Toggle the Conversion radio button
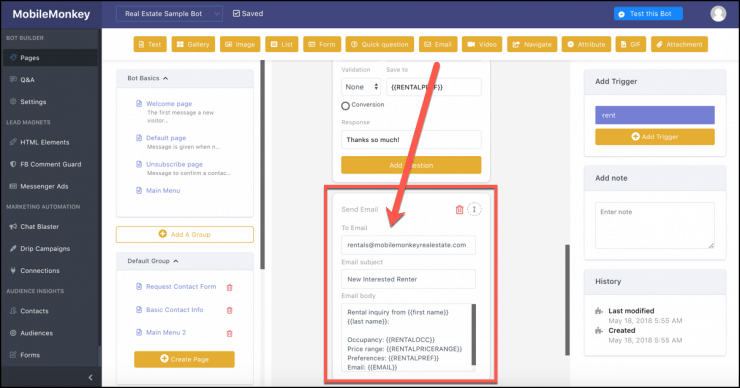 pyautogui.click(x=345, y=106)
